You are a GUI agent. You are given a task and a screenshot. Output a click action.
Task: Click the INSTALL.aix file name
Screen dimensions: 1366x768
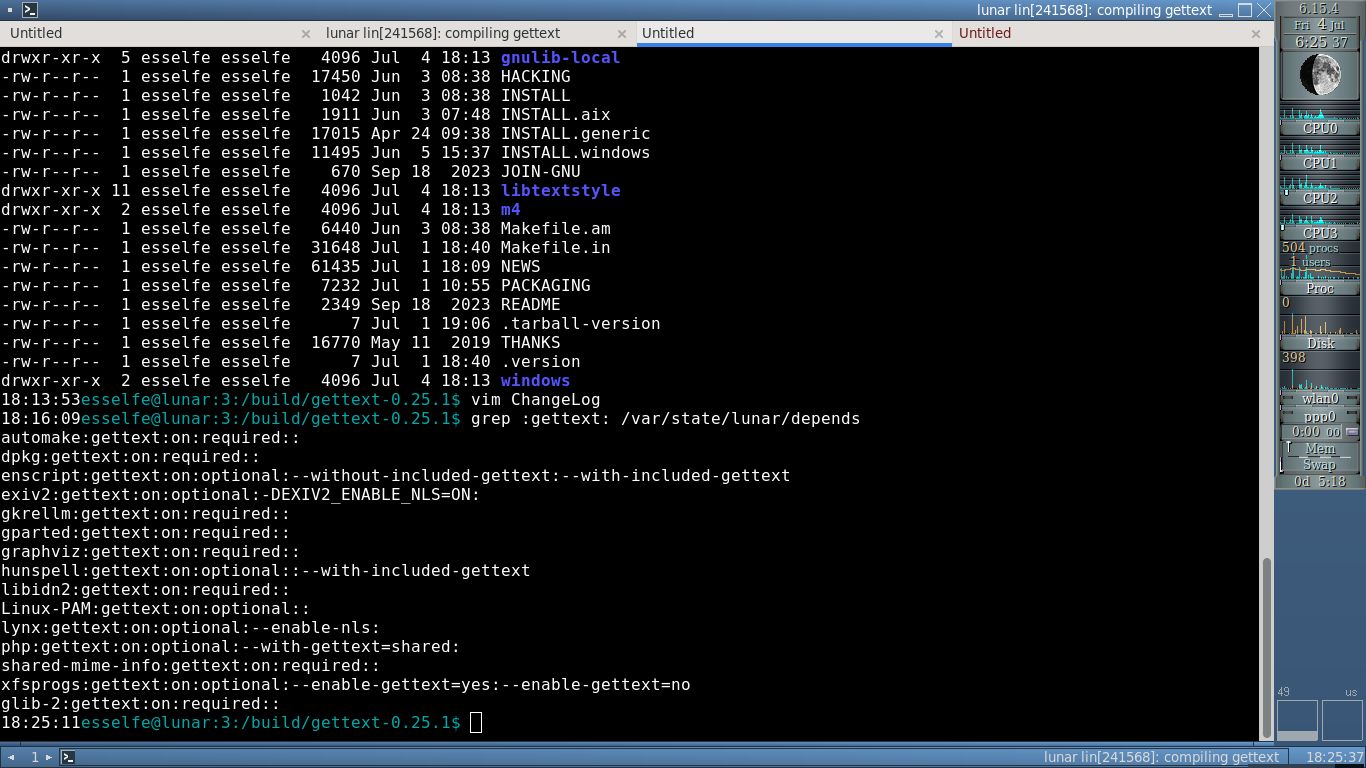click(x=555, y=115)
